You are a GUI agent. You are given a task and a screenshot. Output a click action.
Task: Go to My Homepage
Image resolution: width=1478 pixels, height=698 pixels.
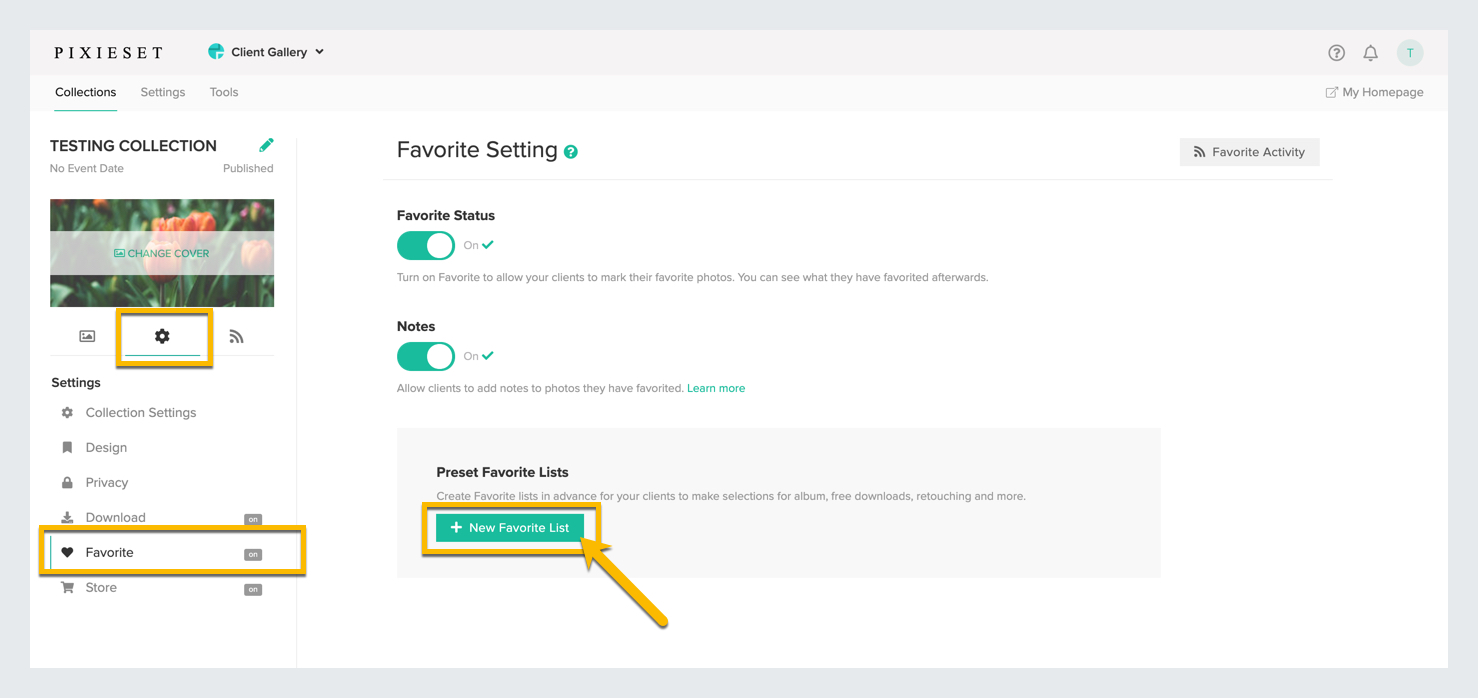tap(1374, 92)
